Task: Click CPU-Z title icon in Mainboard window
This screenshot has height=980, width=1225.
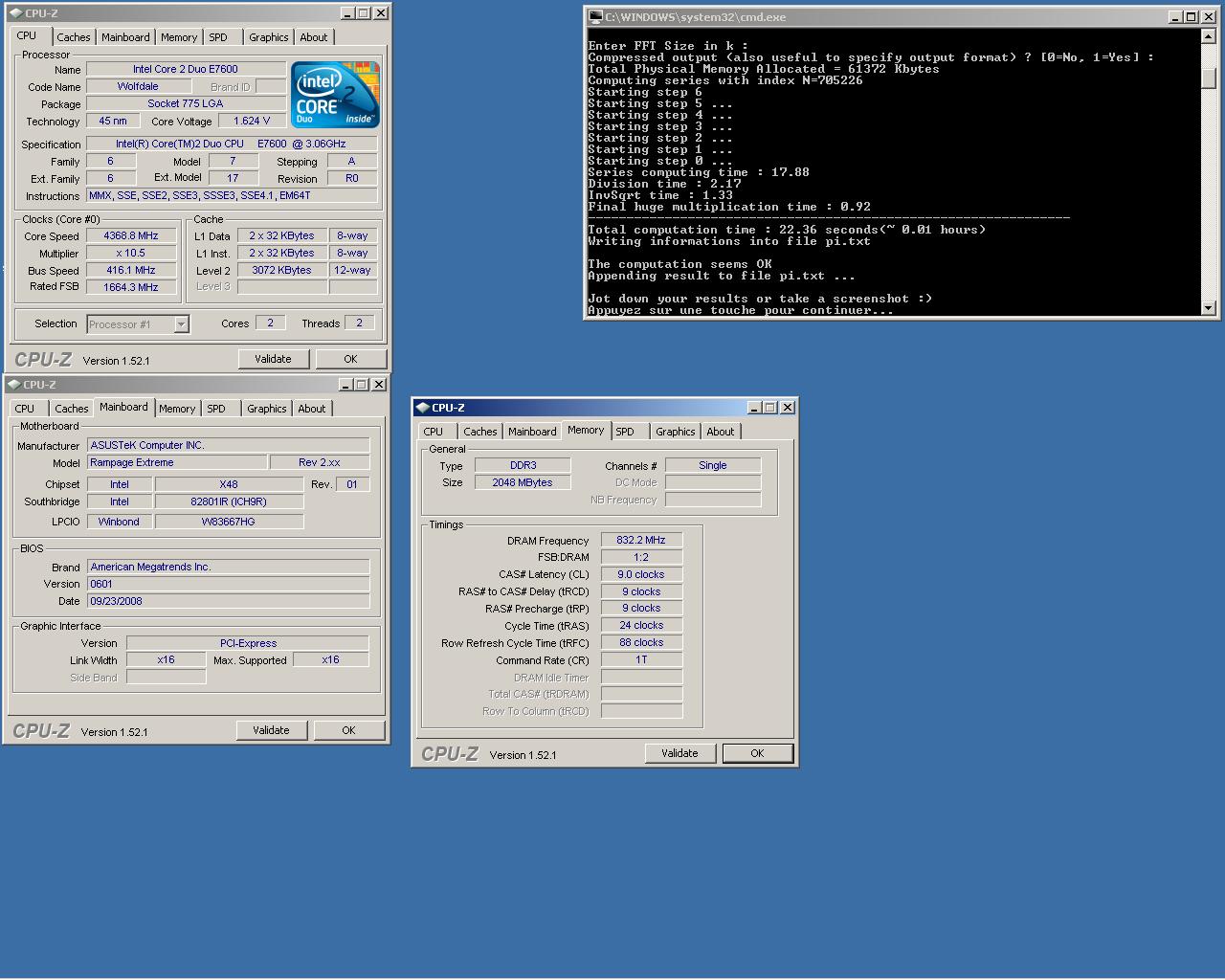Action: click(13, 385)
